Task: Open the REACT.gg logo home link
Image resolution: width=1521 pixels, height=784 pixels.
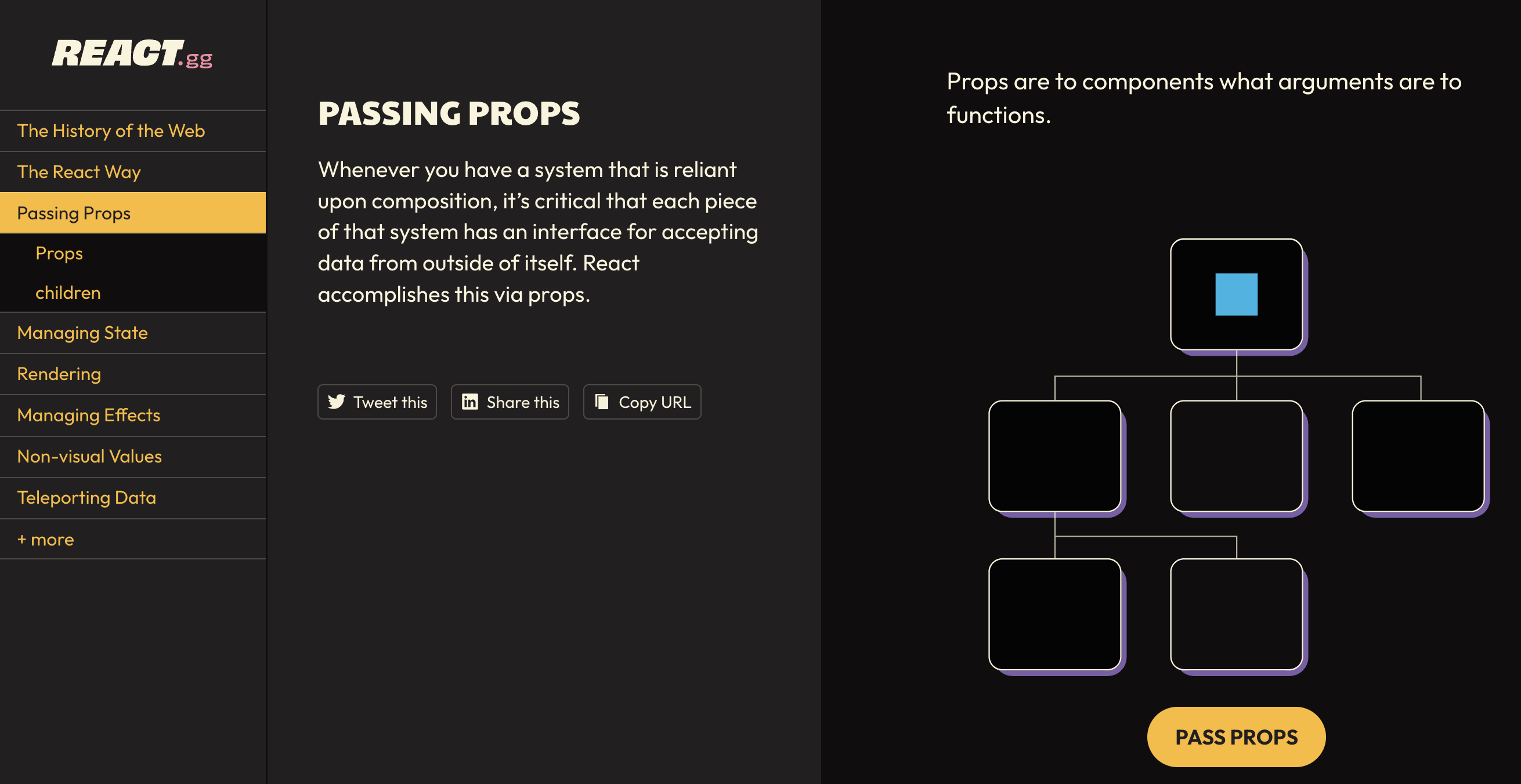Action: coord(132,53)
